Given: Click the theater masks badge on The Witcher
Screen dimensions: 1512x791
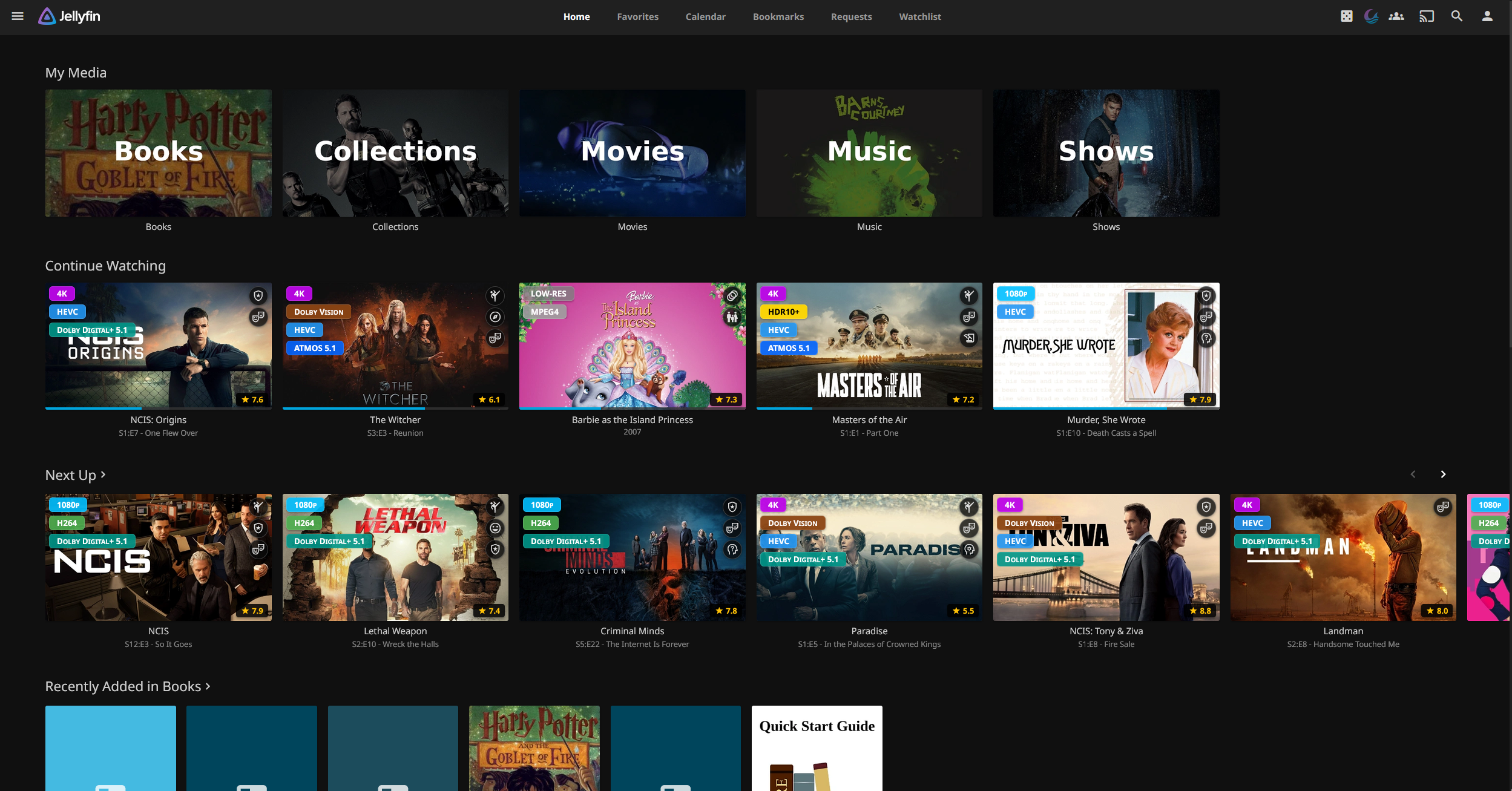Looking at the screenshot, I should (x=495, y=338).
